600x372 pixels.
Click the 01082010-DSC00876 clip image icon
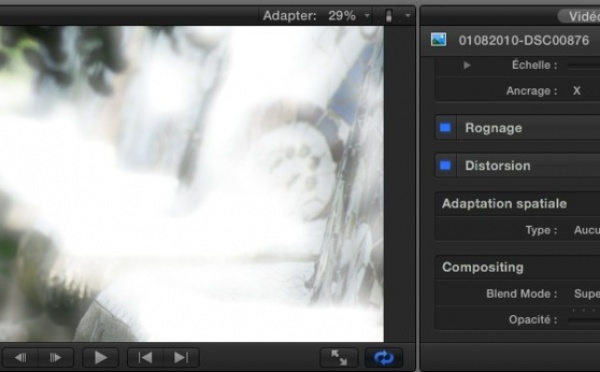[439, 39]
